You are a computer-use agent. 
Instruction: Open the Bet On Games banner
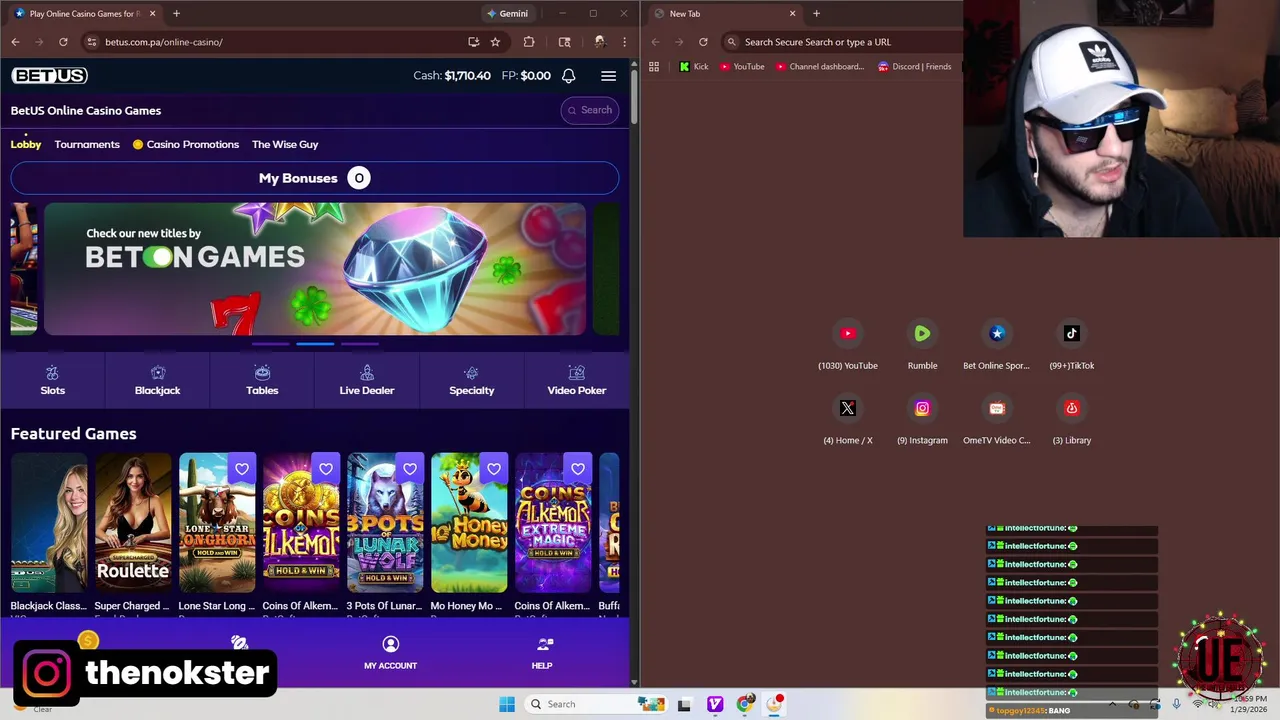point(315,269)
